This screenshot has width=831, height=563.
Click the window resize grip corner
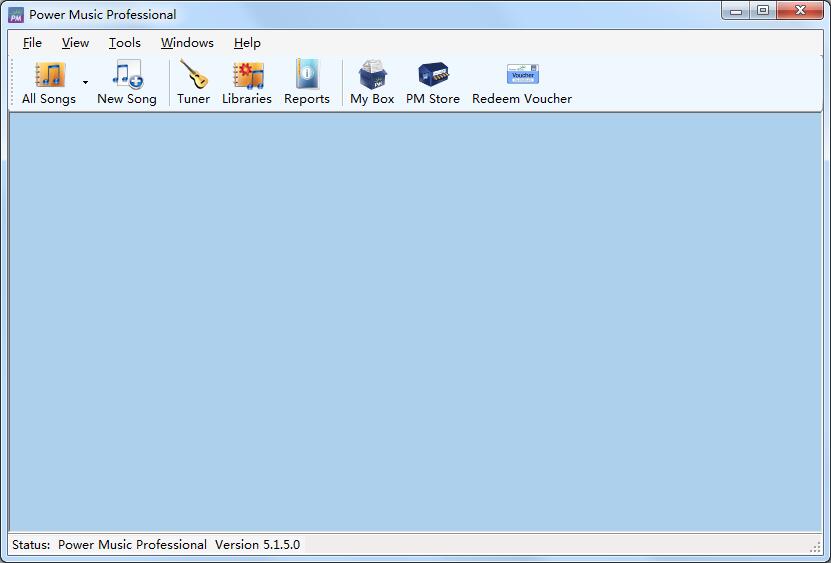click(815, 546)
